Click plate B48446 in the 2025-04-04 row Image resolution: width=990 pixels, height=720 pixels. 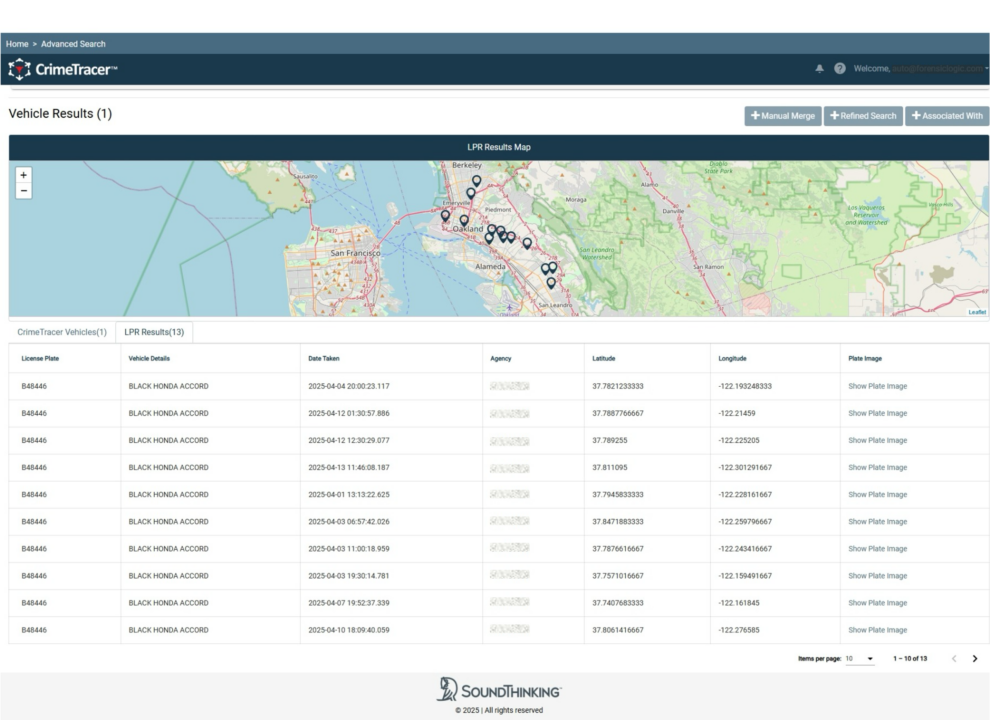[x=34, y=387]
